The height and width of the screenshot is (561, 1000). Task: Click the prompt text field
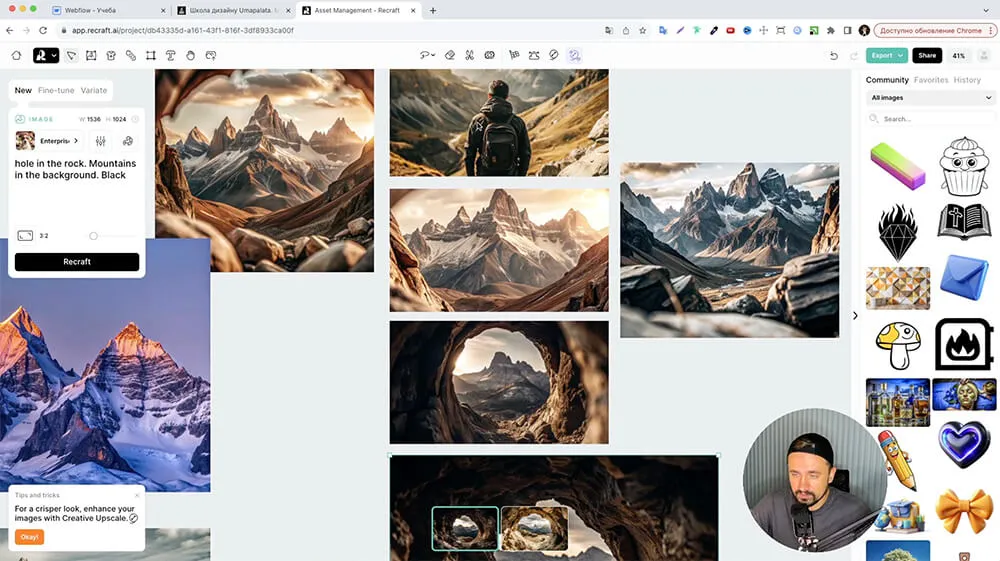(x=77, y=191)
